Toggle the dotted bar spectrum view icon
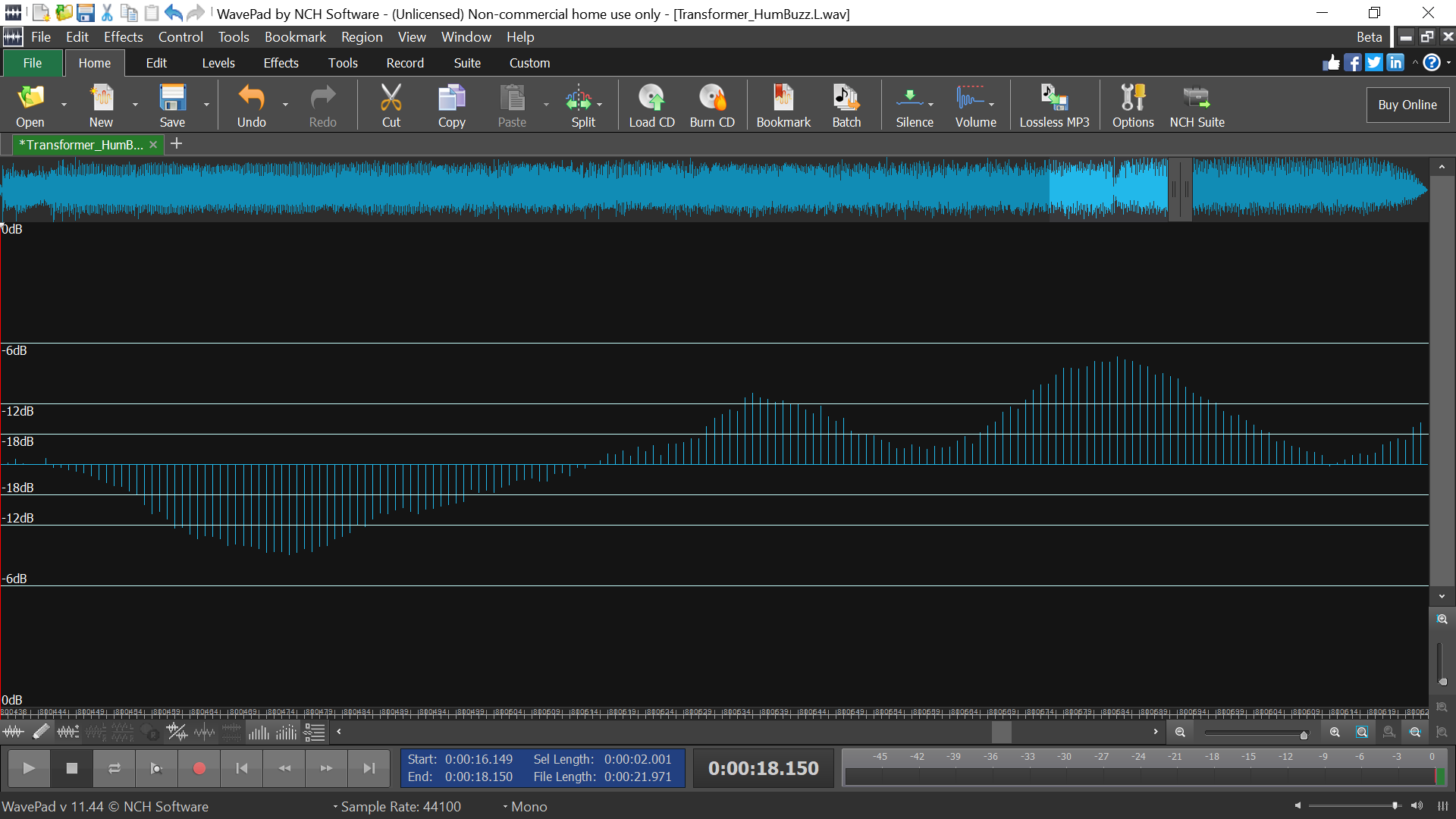The height and width of the screenshot is (819, 1456). [286, 732]
